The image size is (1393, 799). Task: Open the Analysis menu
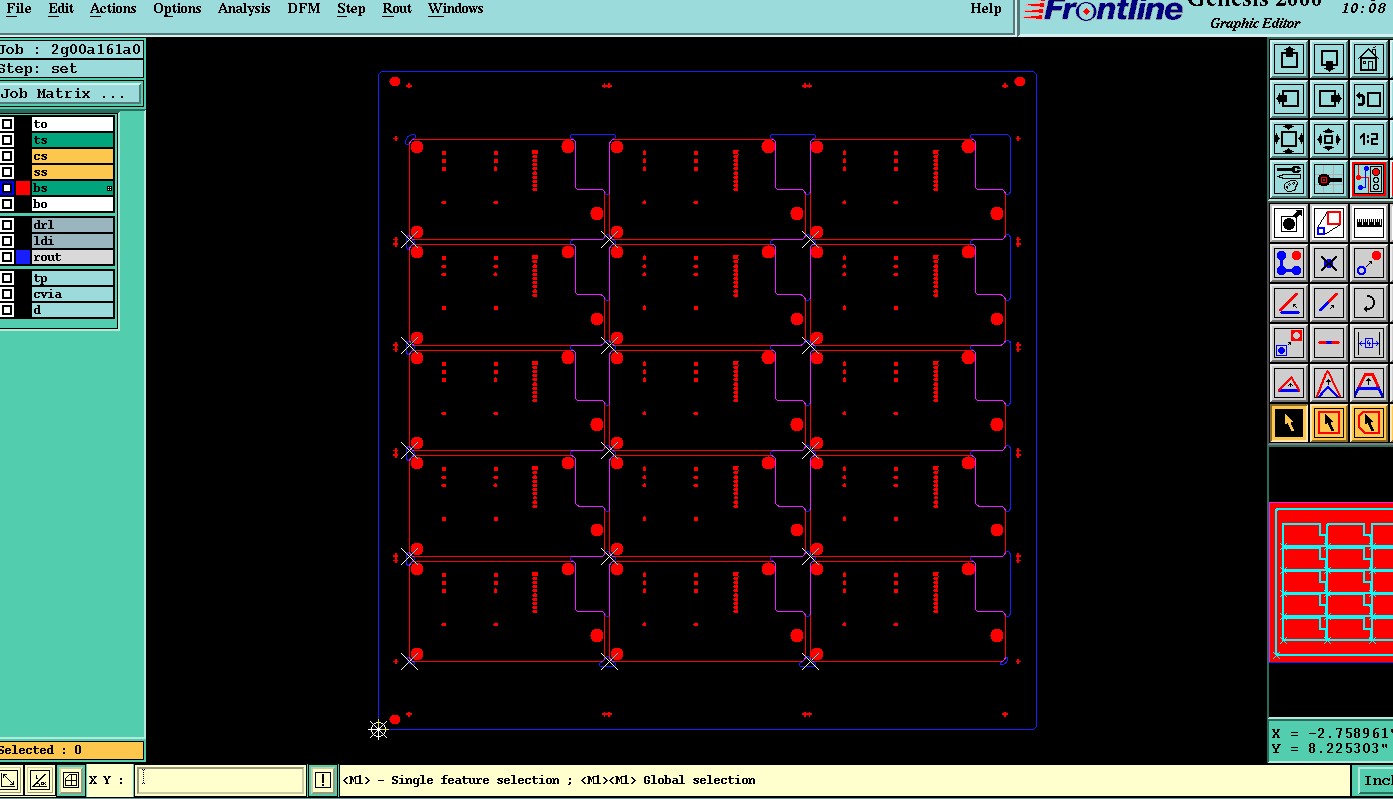click(244, 9)
